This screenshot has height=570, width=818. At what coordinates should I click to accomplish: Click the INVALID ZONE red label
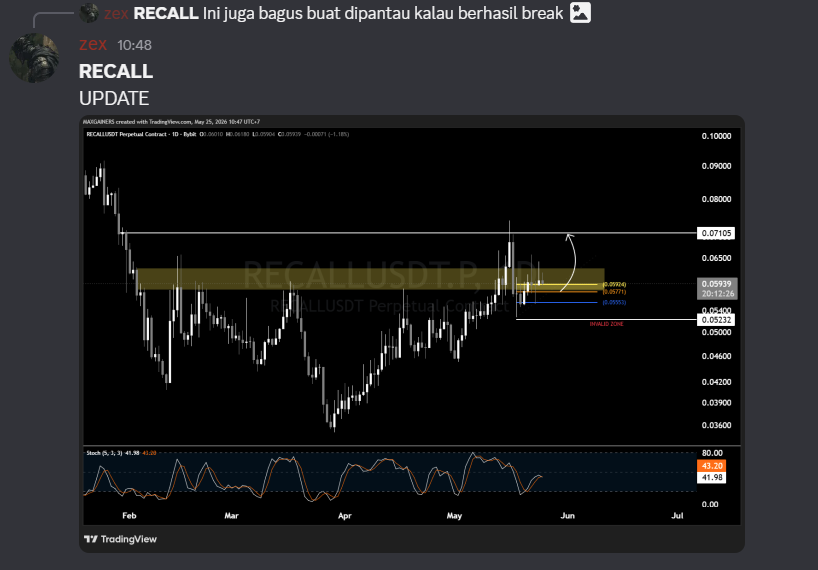(x=606, y=324)
